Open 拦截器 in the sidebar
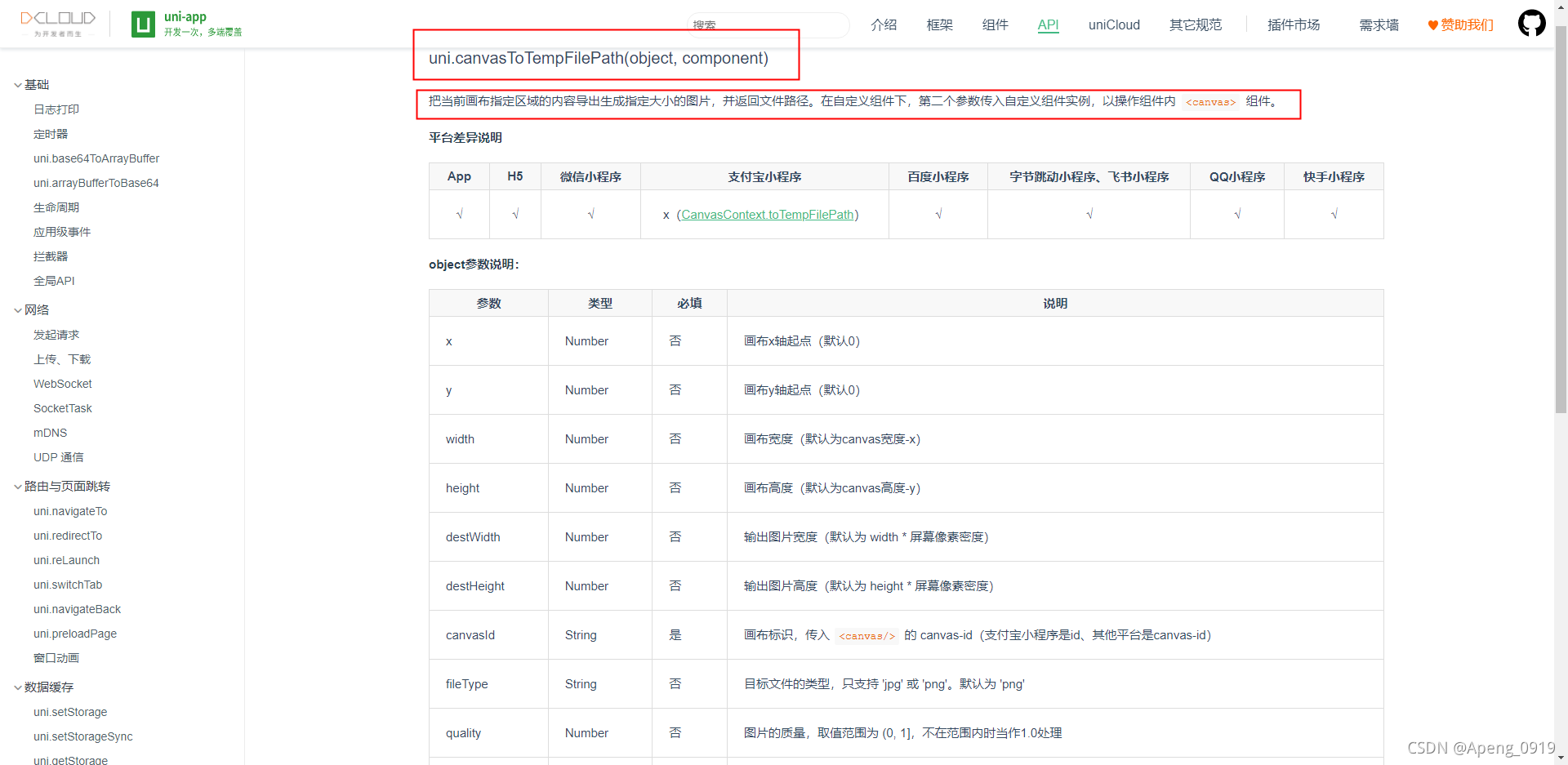The height and width of the screenshot is (765, 1568). 51,256
